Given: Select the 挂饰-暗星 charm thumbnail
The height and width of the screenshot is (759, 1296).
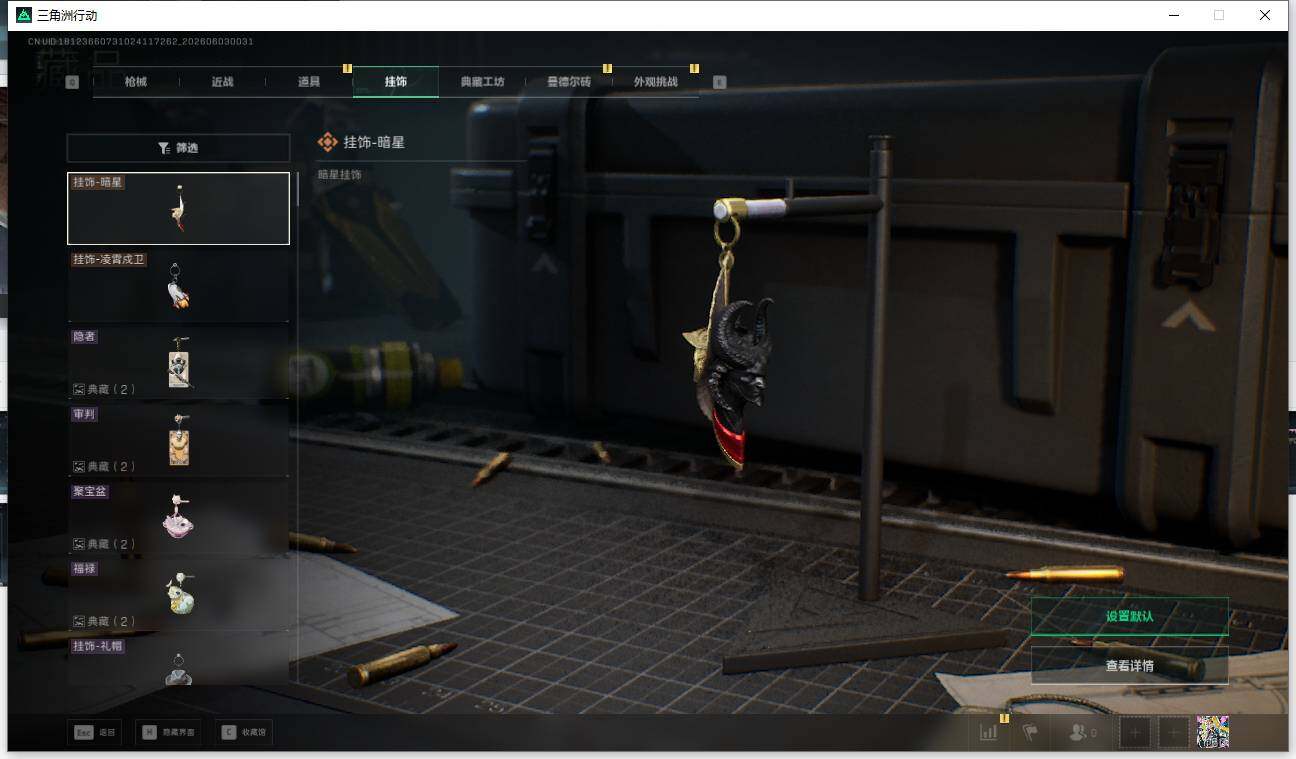Looking at the screenshot, I should click(178, 208).
